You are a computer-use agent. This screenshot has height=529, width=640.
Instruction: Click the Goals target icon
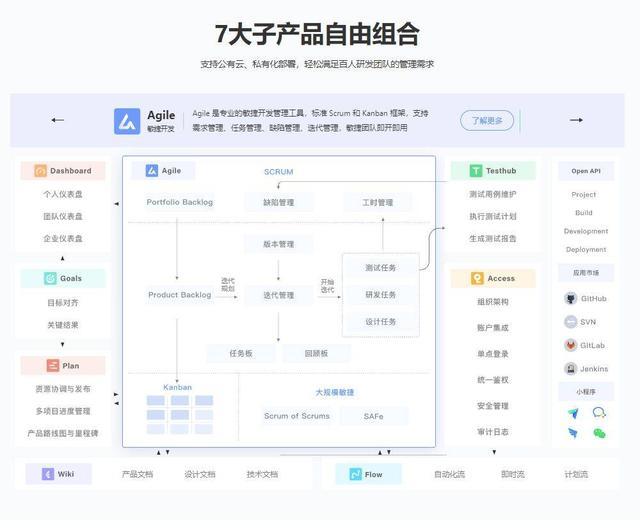click(50, 278)
